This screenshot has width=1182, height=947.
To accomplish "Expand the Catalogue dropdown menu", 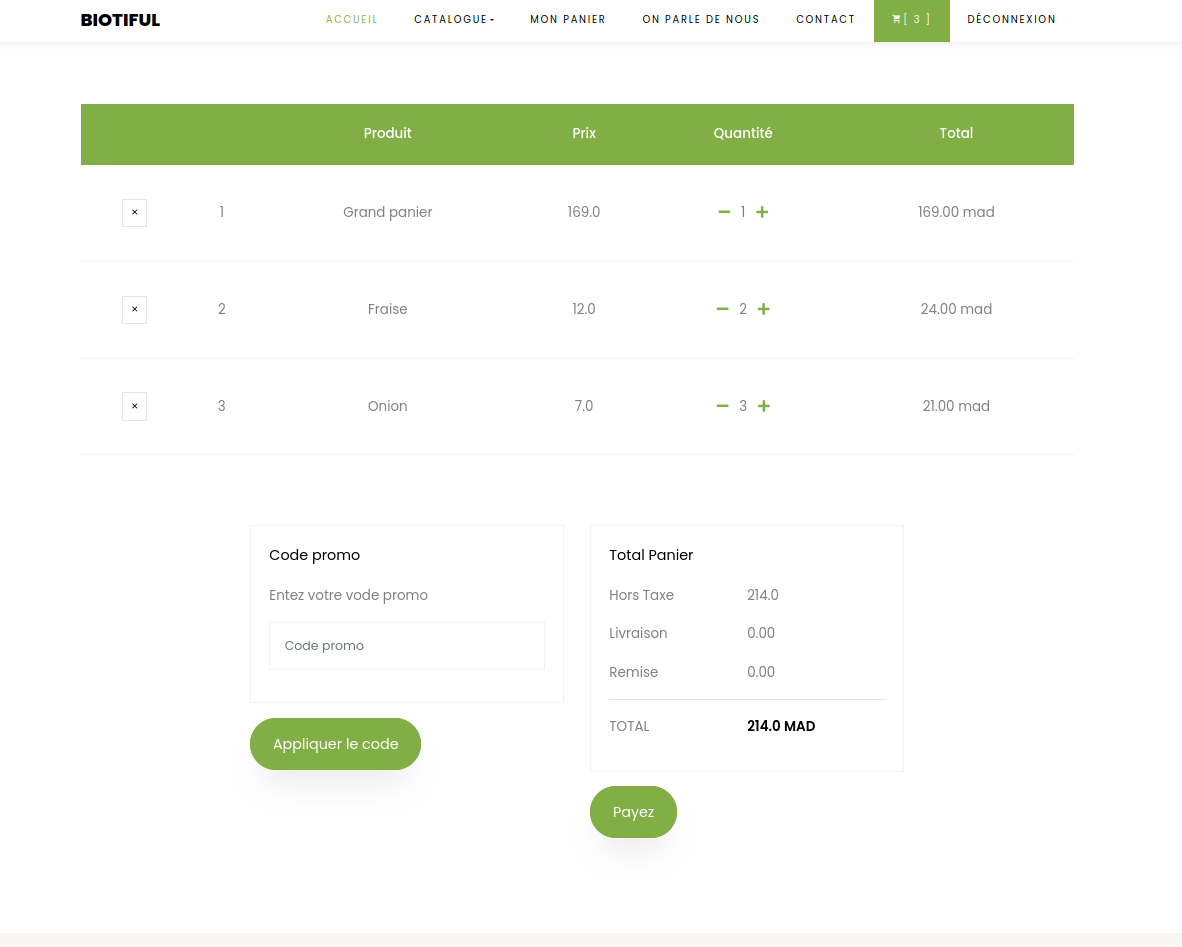I will [x=454, y=20].
